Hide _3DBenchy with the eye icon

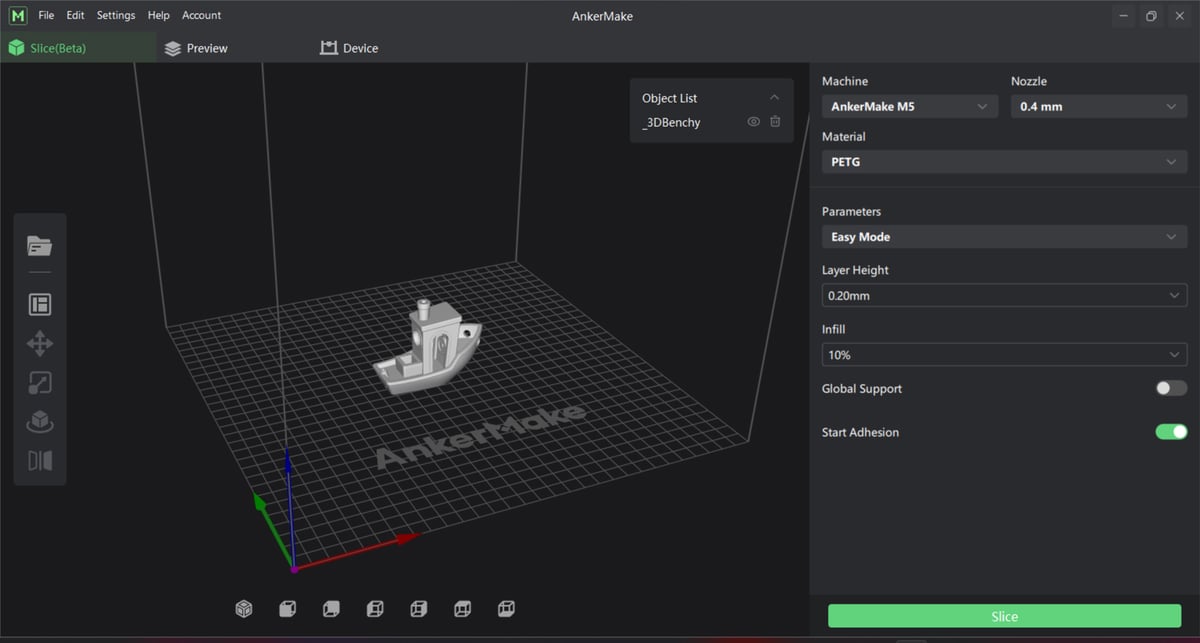754,122
